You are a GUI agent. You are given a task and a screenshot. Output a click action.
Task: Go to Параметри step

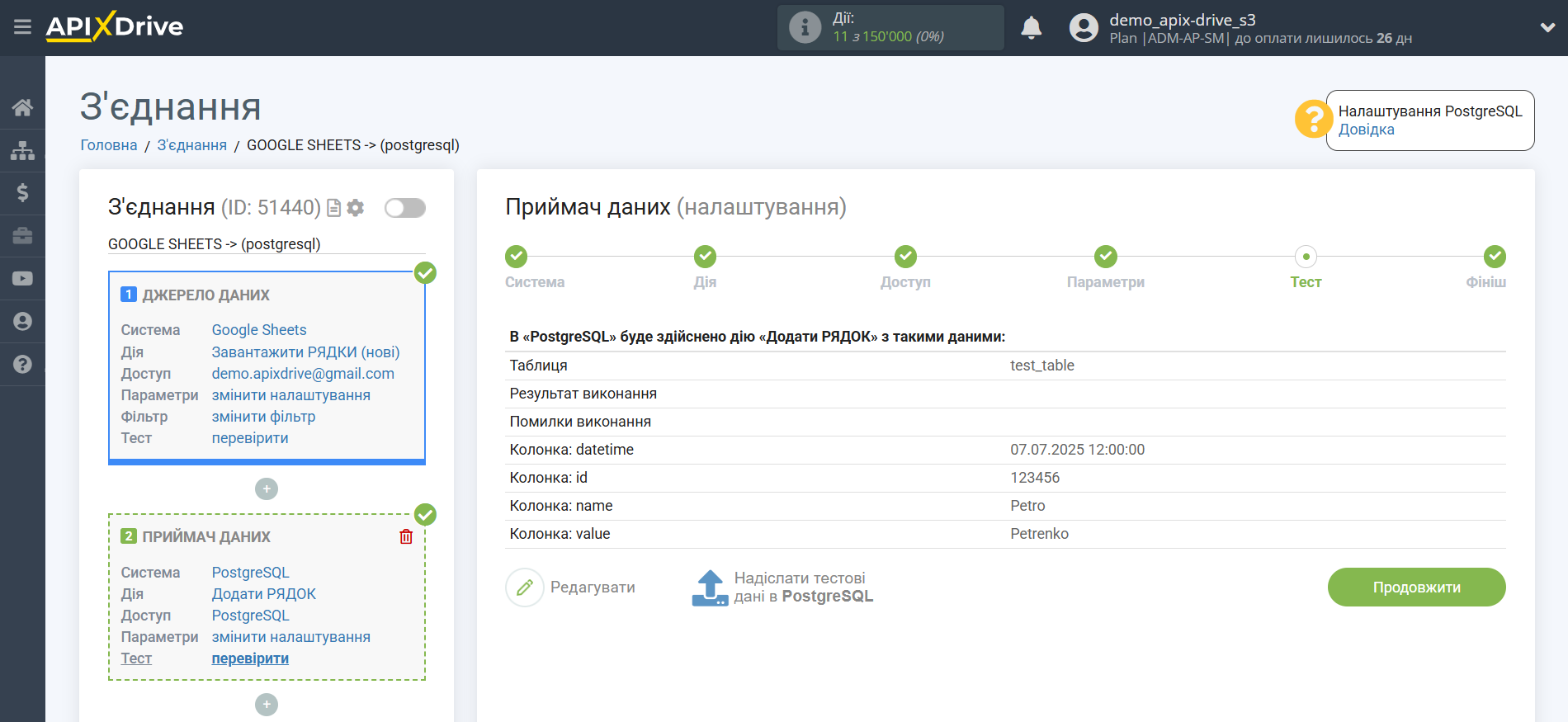(x=1106, y=257)
